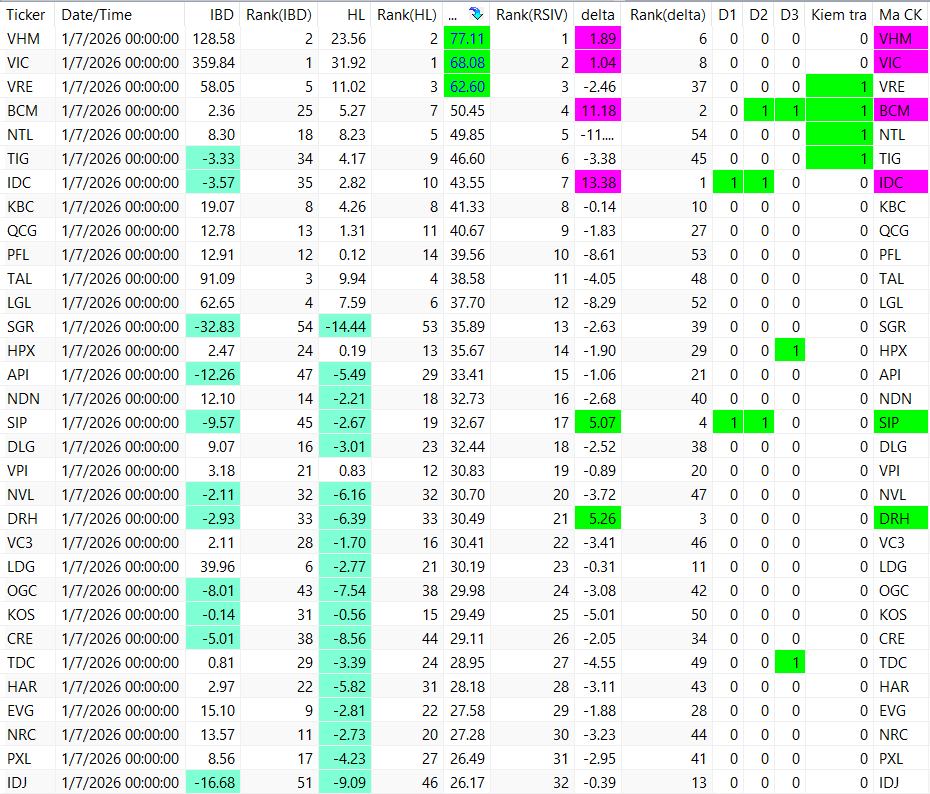Click the green 77.11 cell
Viewport: 930px width, 794px height.
coord(467,39)
